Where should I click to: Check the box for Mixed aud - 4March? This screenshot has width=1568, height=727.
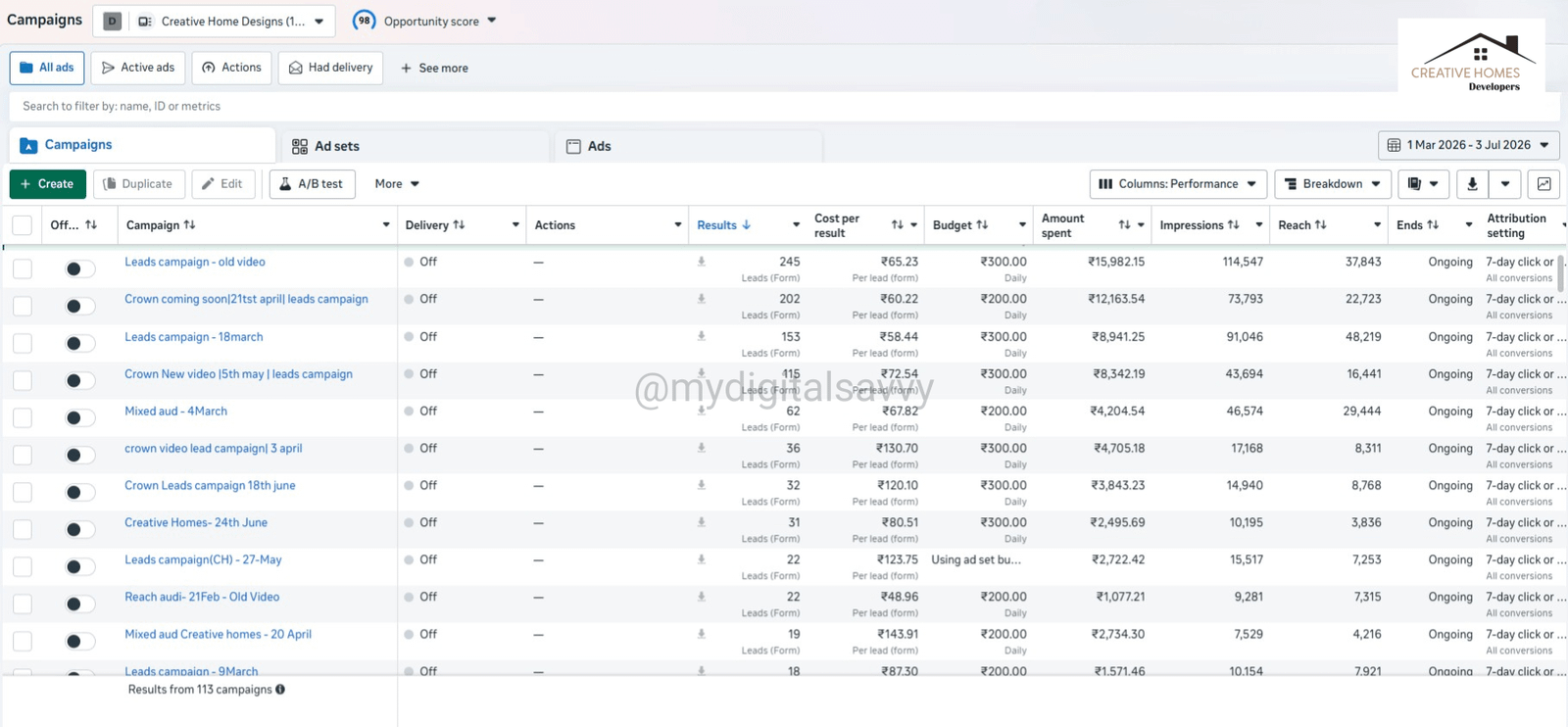tap(23, 417)
